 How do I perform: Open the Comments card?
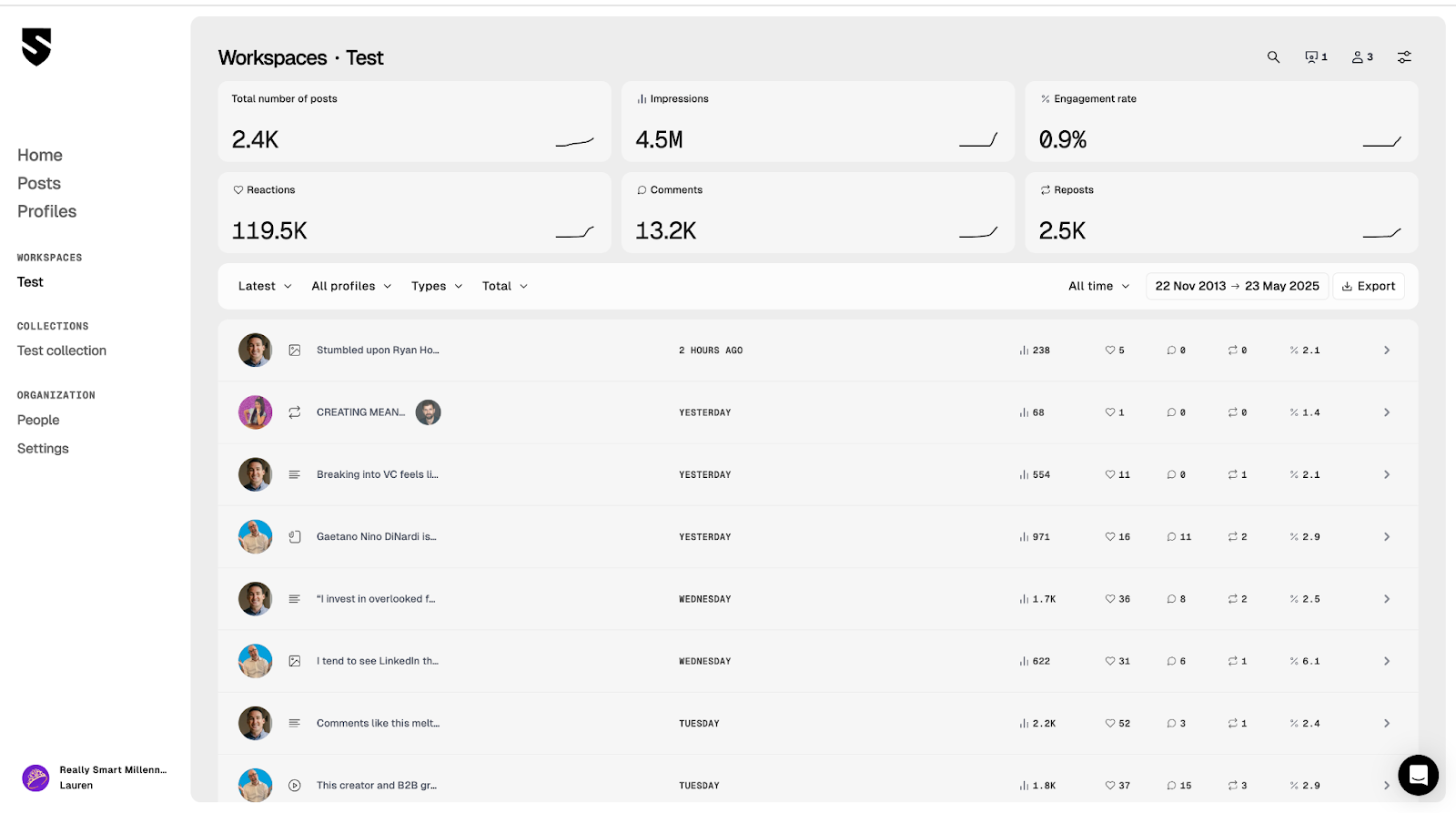pos(818,212)
